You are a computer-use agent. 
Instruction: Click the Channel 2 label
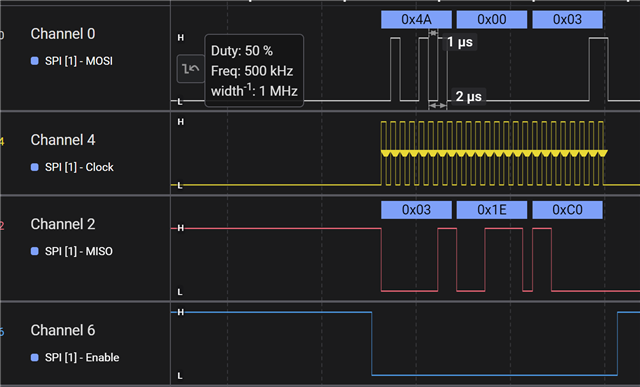point(63,224)
